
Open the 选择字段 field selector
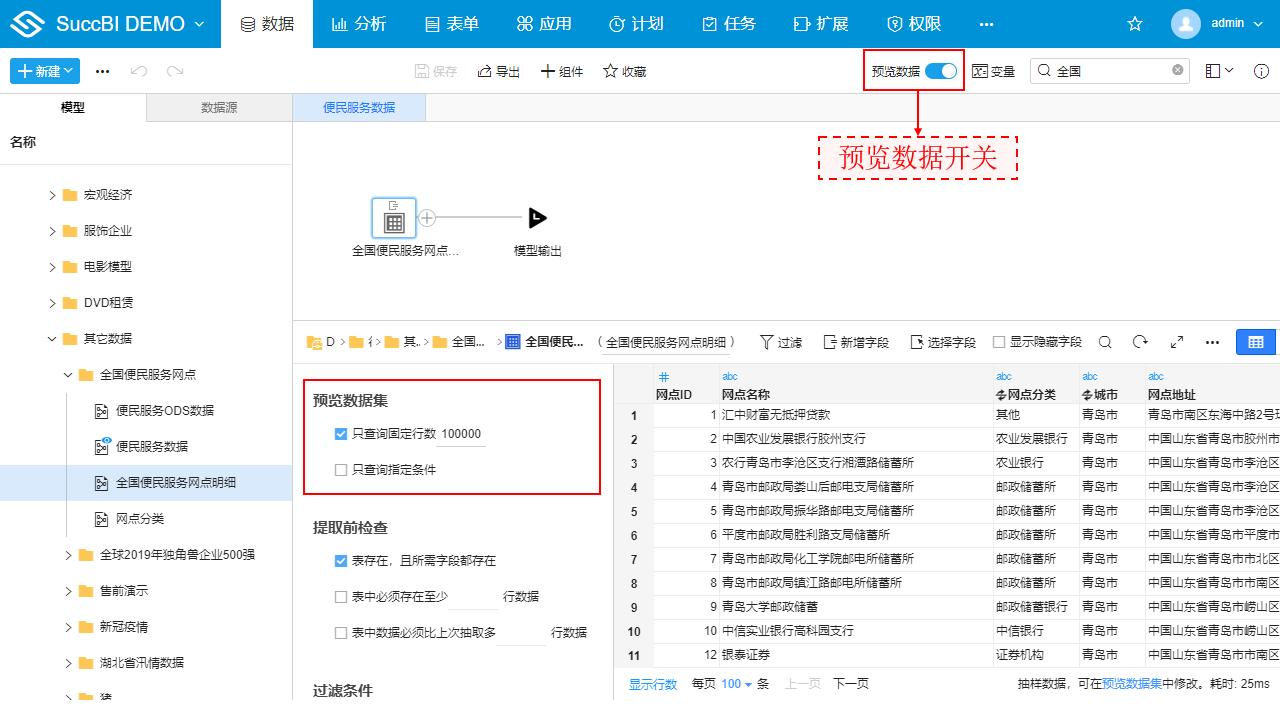coord(940,341)
